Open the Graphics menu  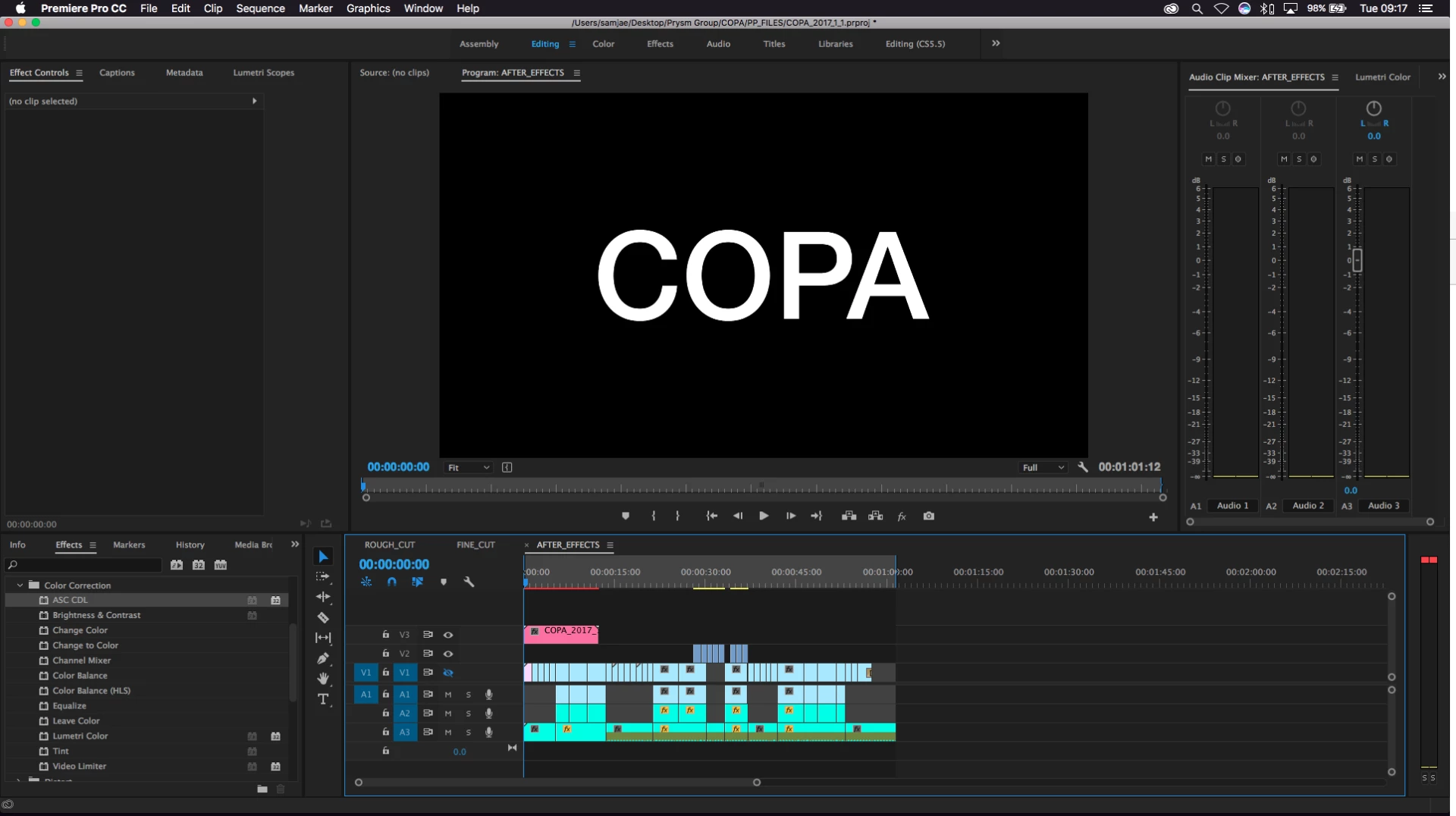pos(368,8)
